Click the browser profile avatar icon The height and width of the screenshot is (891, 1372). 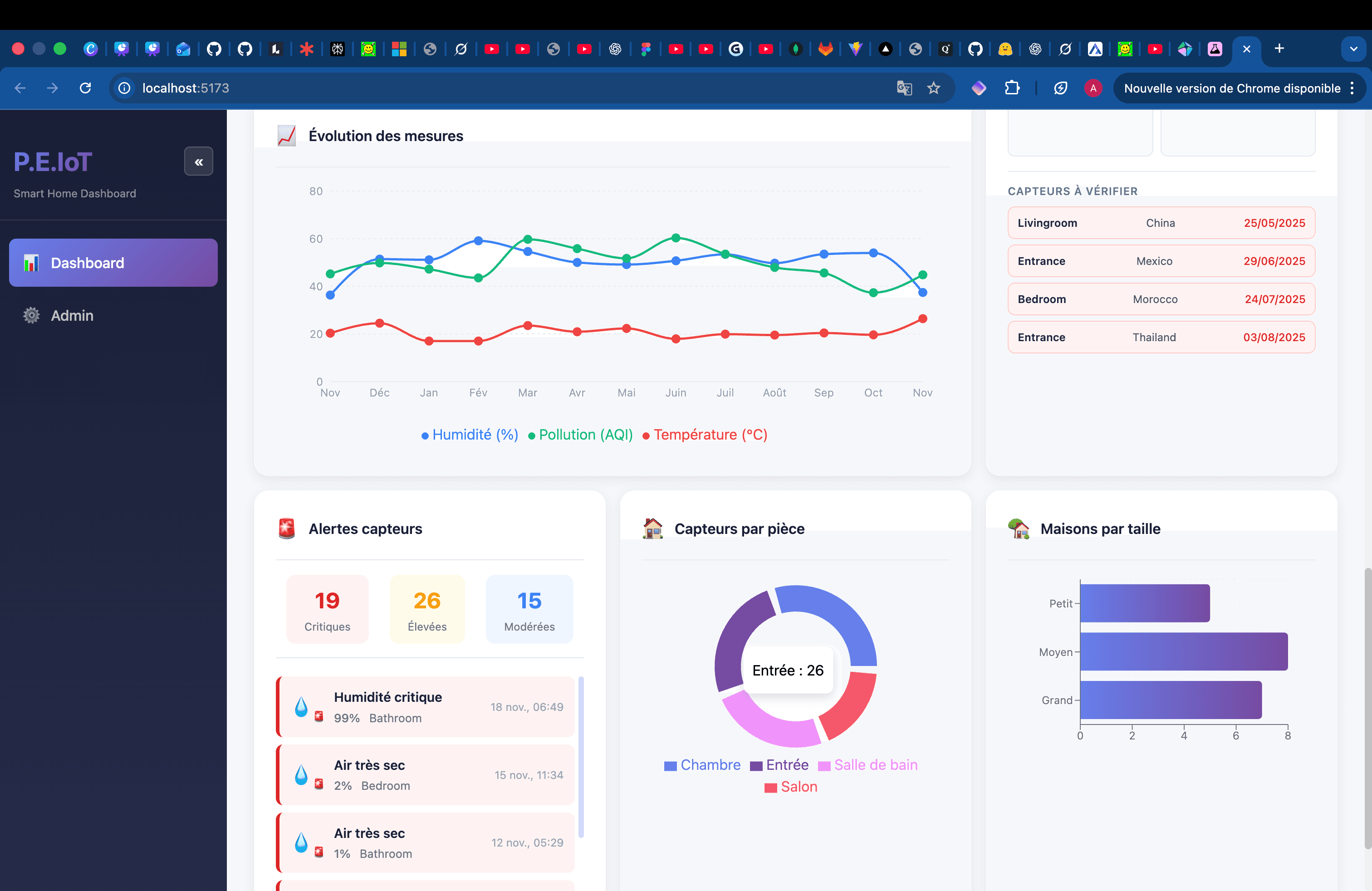[1093, 88]
